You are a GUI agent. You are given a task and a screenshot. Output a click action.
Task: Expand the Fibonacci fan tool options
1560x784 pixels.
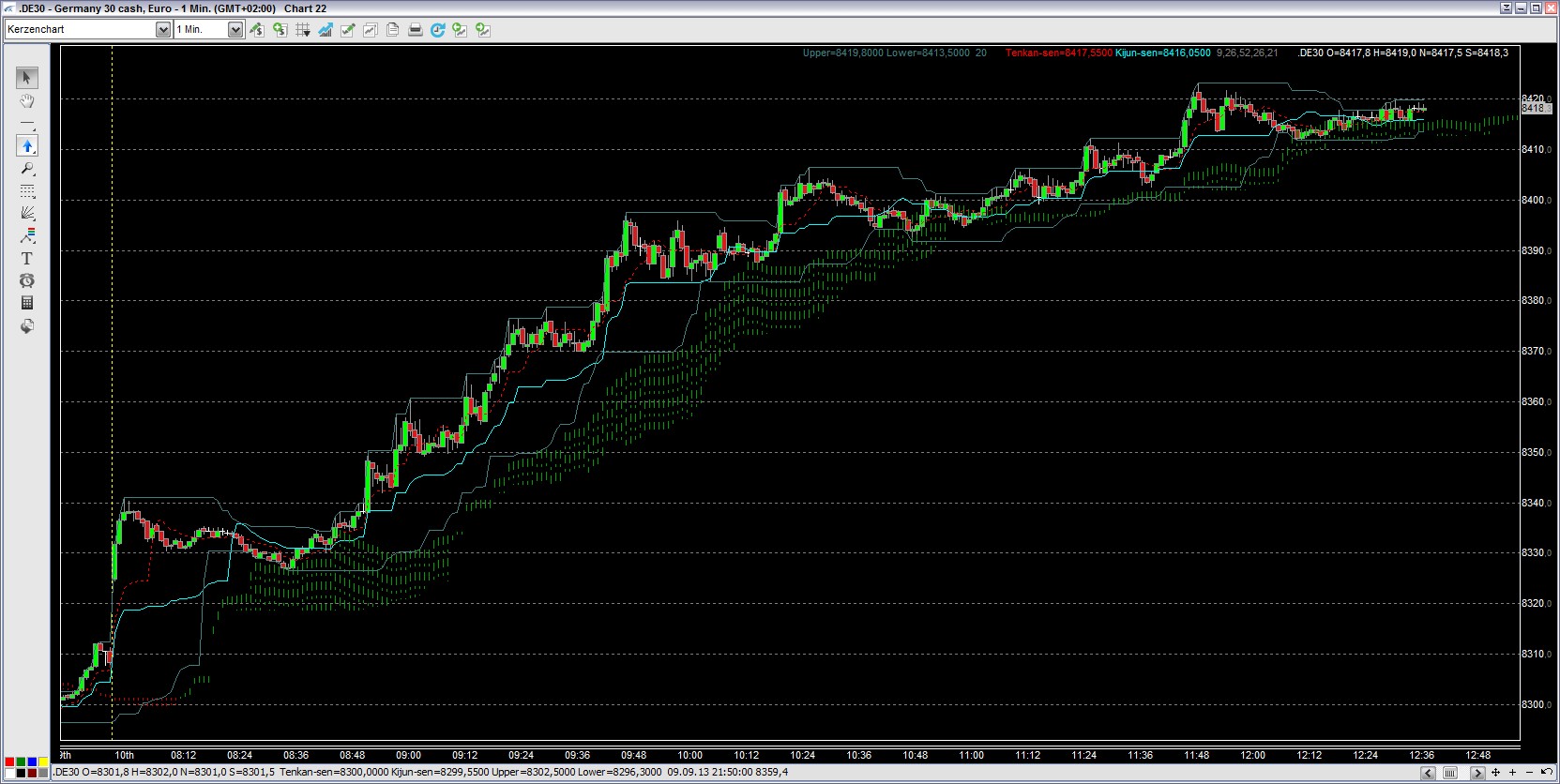(27, 214)
